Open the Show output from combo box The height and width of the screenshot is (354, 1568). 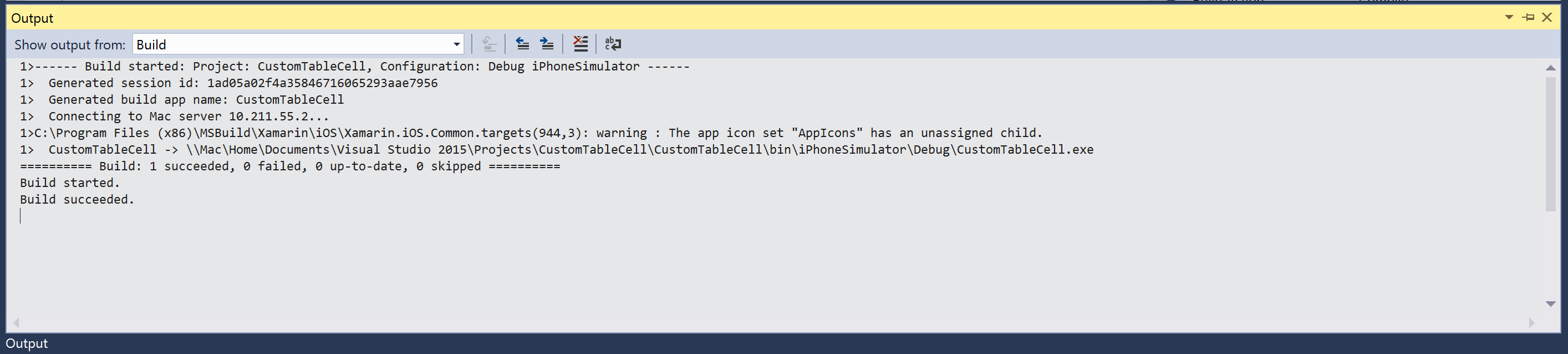pyautogui.click(x=298, y=44)
